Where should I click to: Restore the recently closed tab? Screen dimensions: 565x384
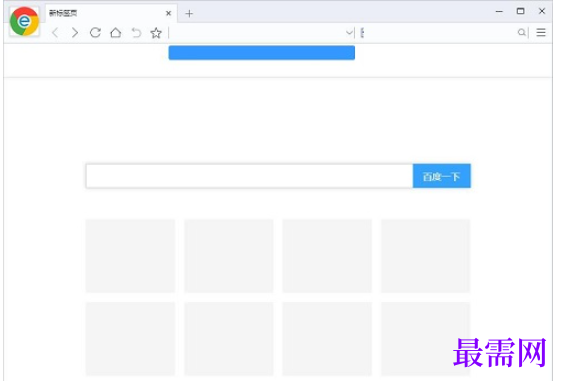[136, 33]
